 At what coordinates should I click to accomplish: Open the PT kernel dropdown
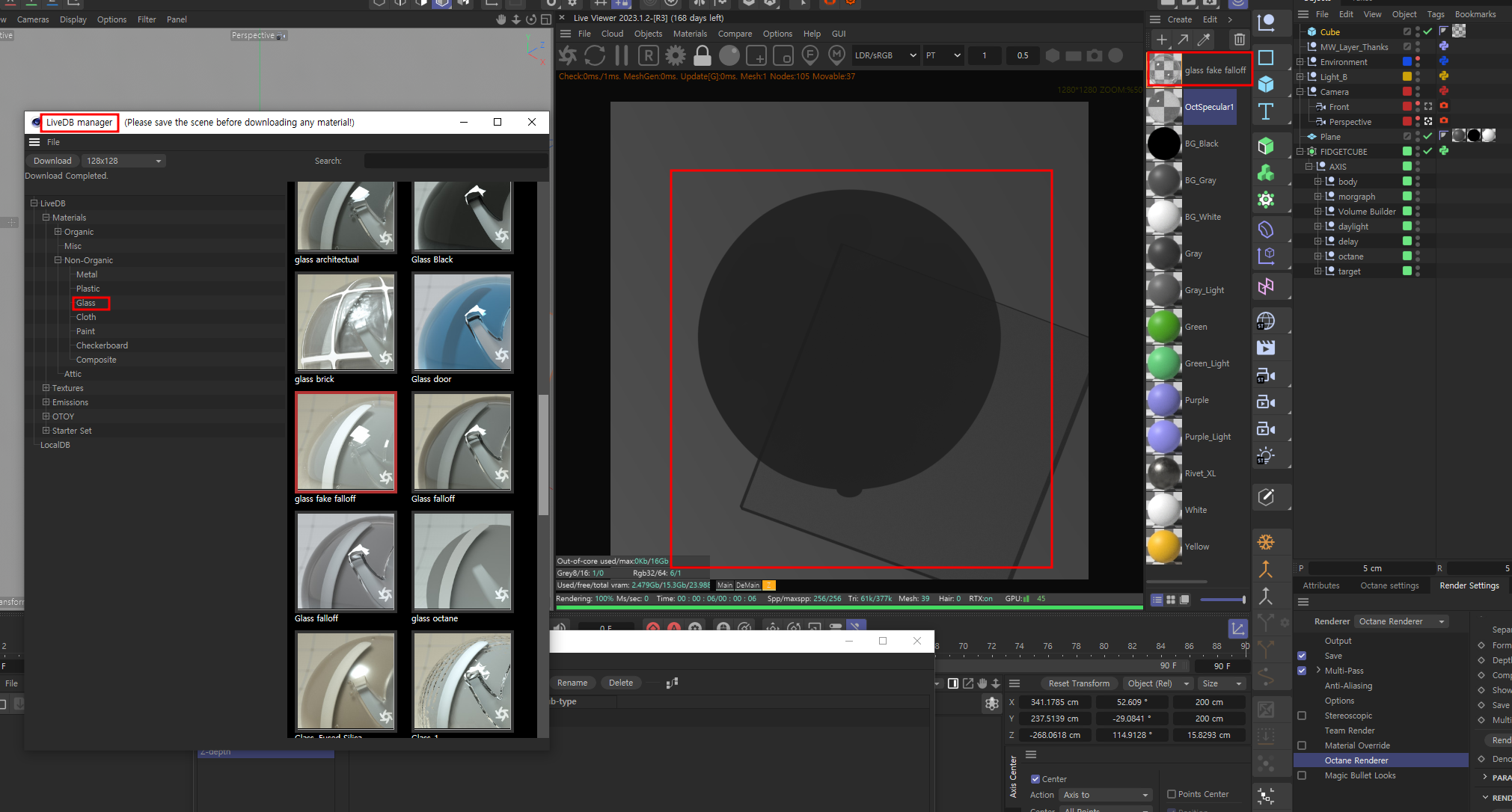[x=943, y=55]
